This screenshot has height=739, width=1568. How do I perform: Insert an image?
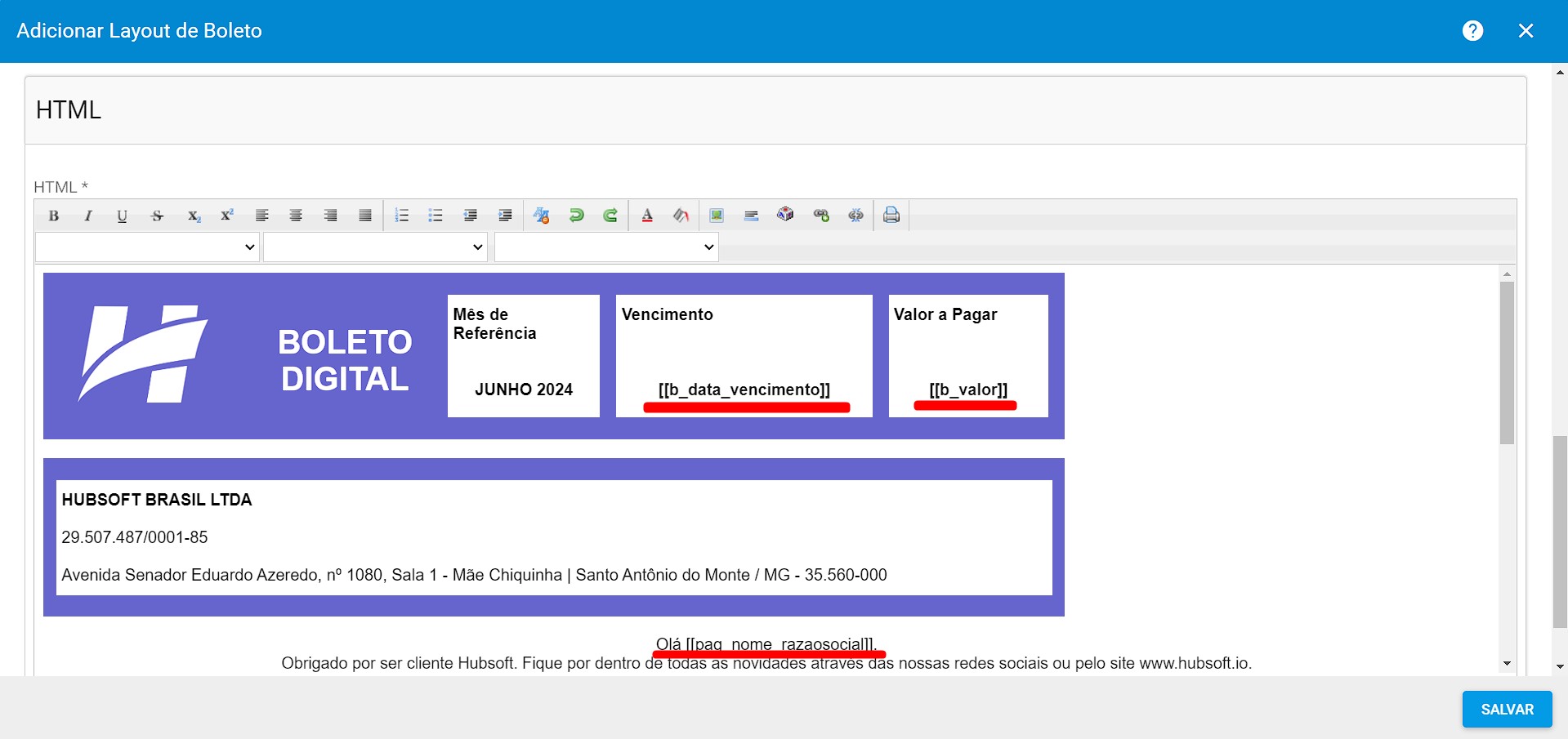(x=717, y=216)
